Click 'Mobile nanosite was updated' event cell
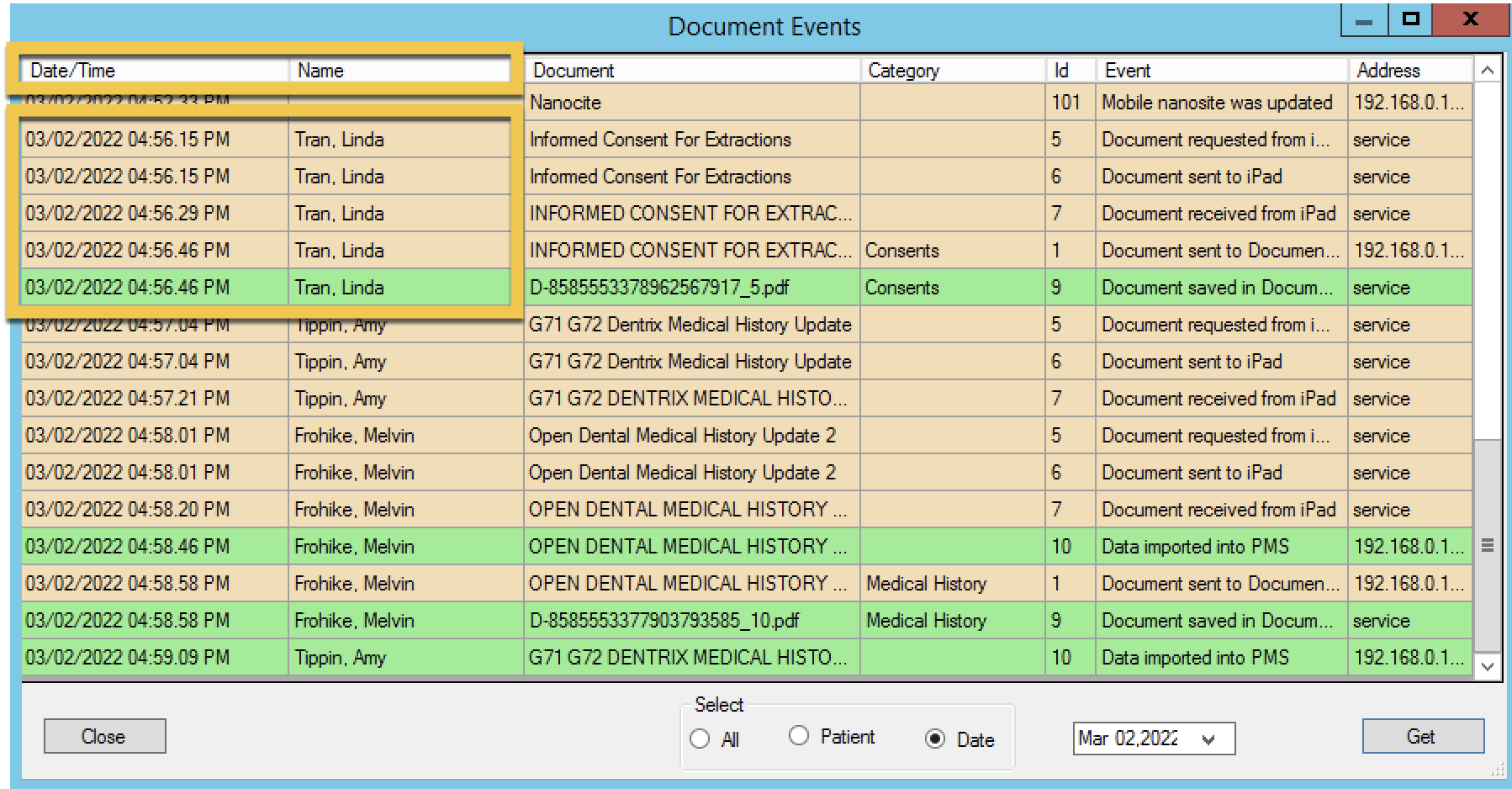The image size is (1512, 789). [1222, 103]
